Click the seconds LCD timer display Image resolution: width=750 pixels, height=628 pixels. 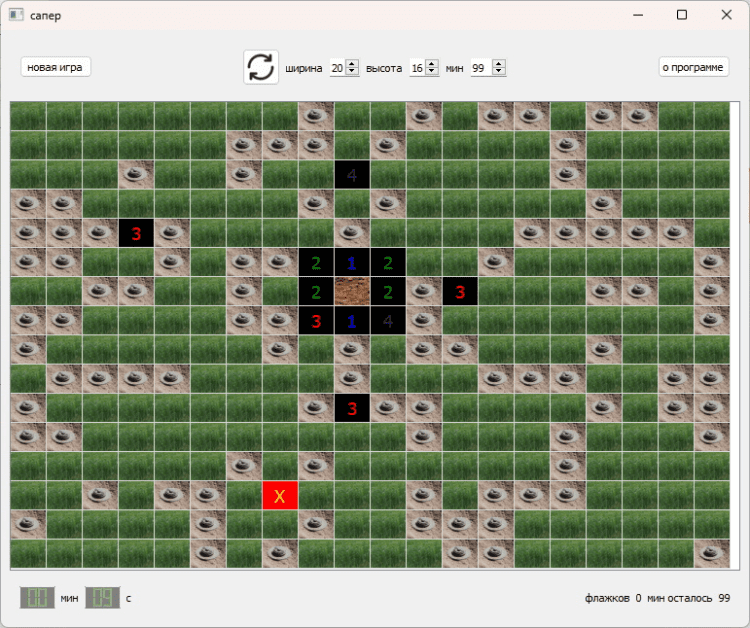103,598
